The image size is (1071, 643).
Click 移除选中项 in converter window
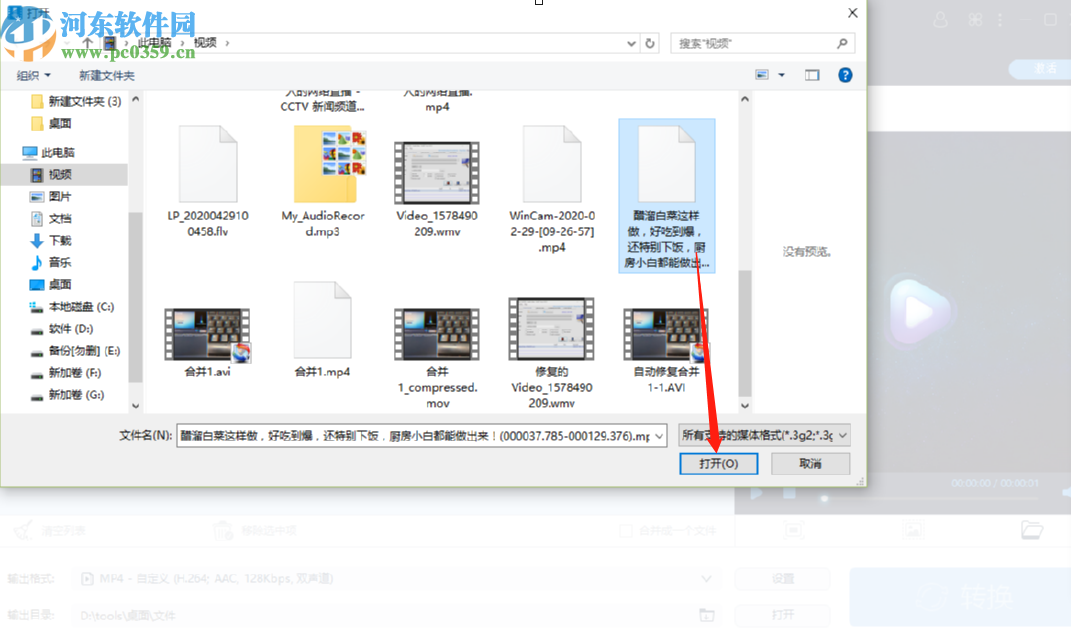coord(254,530)
